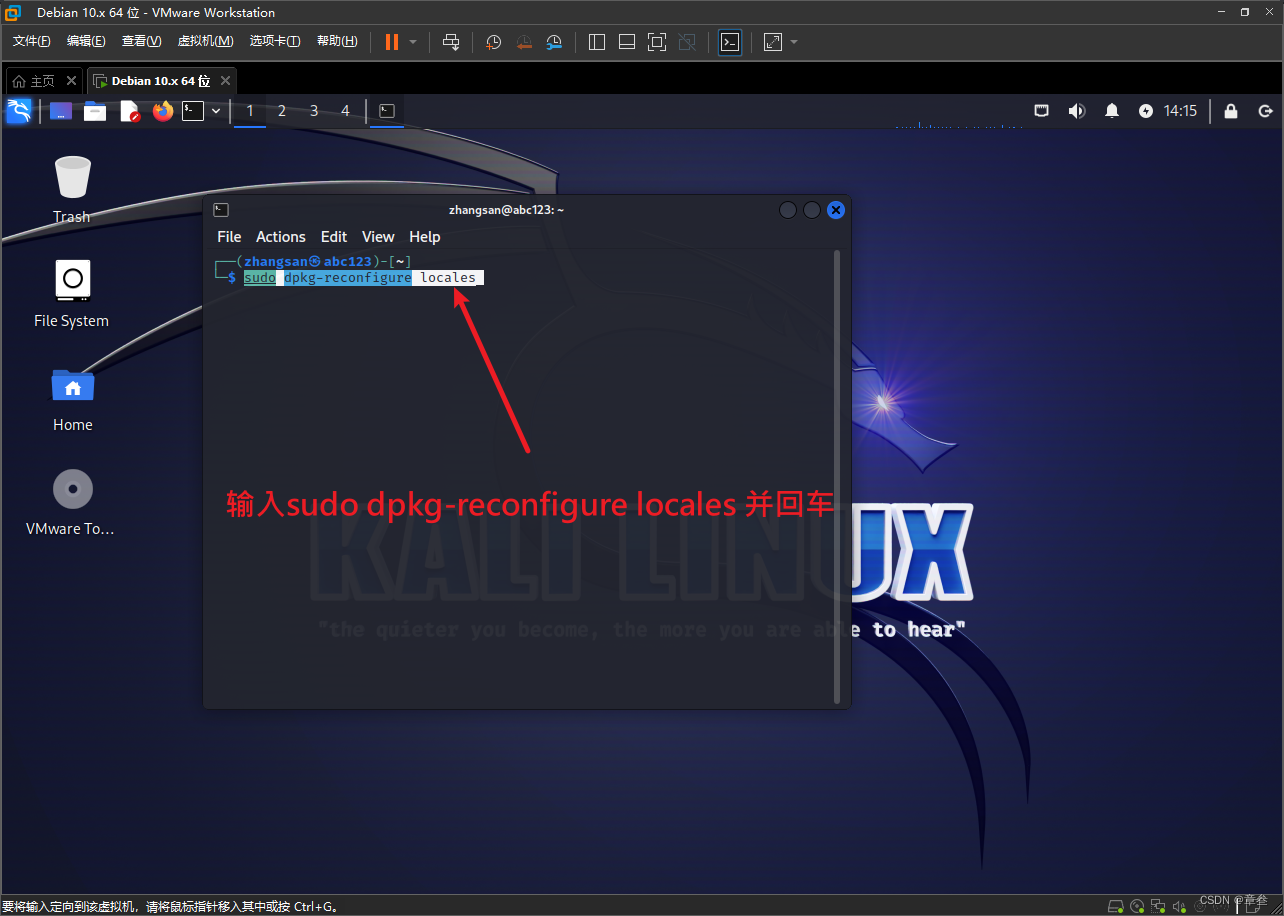This screenshot has height=916, width=1284.
Task: Launch terminal emulator from Kali panel
Action: point(193,111)
